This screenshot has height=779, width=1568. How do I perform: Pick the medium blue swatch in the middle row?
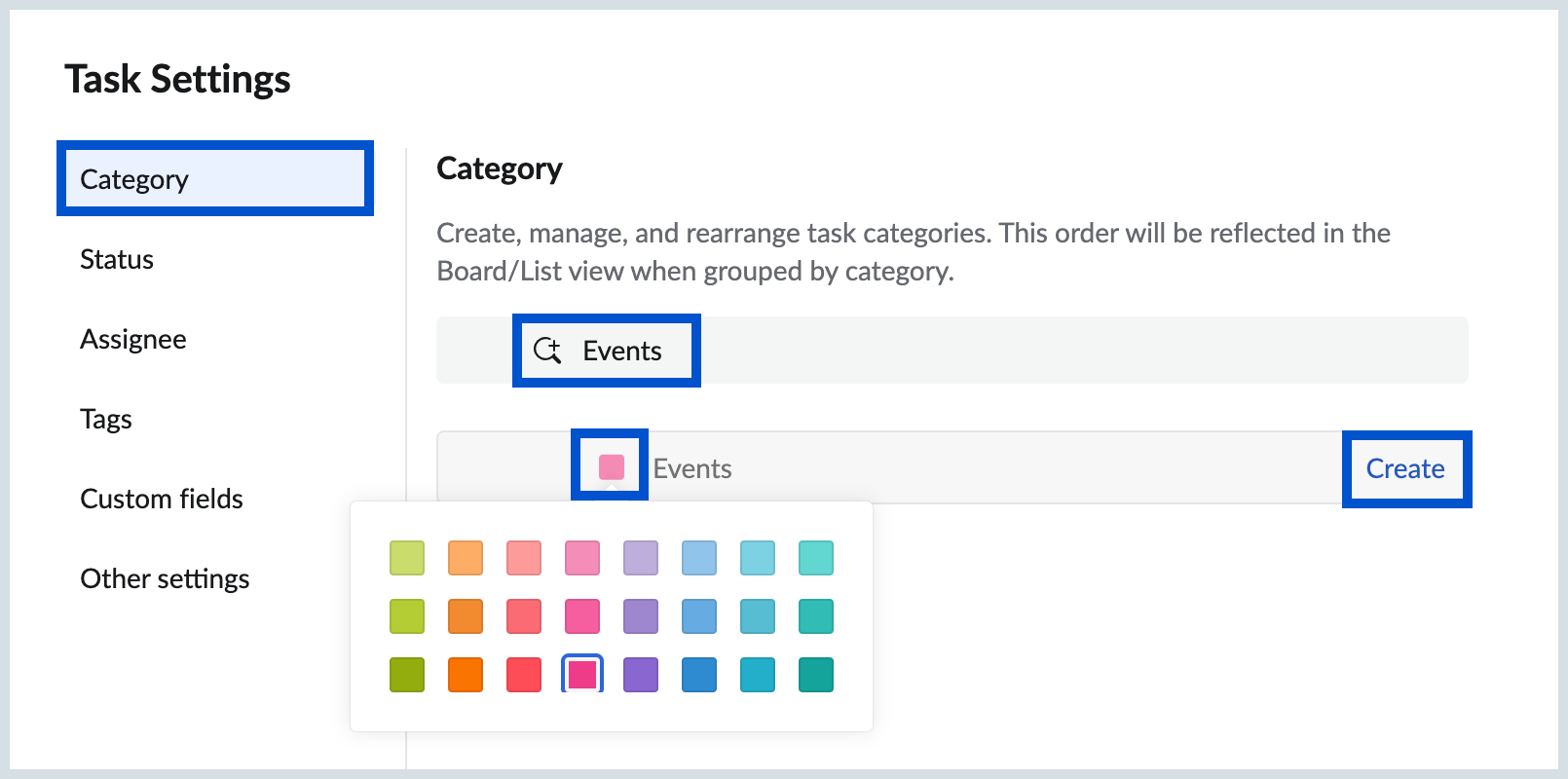click(699, 616)
